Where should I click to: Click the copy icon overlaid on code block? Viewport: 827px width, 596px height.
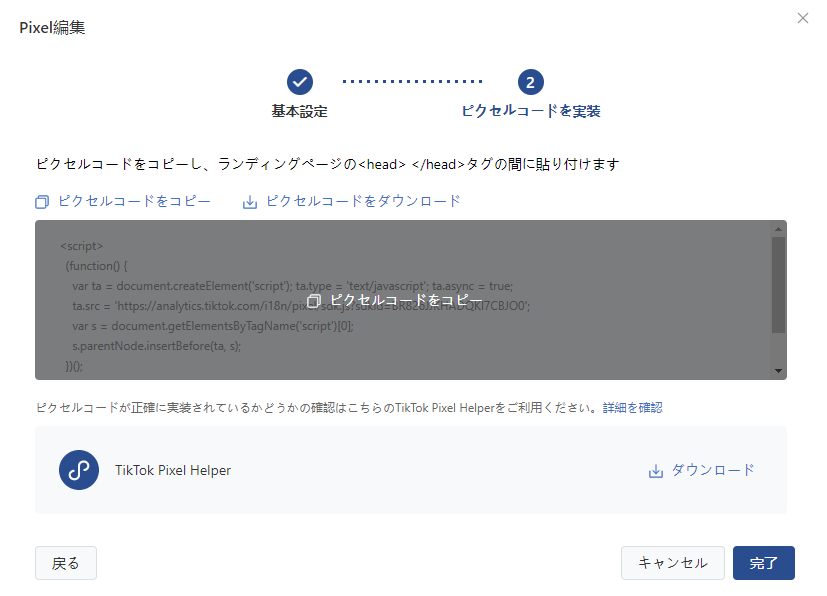pyautogui.click(x=314, y=301)
